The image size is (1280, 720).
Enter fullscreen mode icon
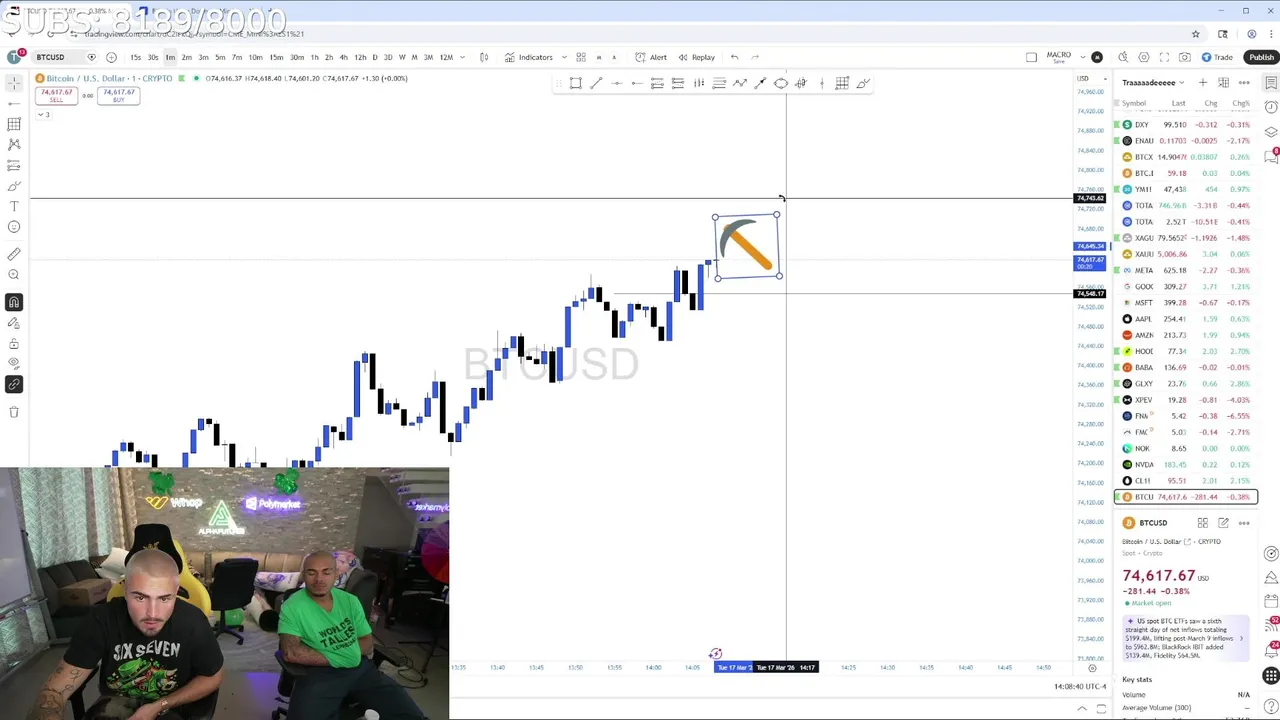[1165, 57]
